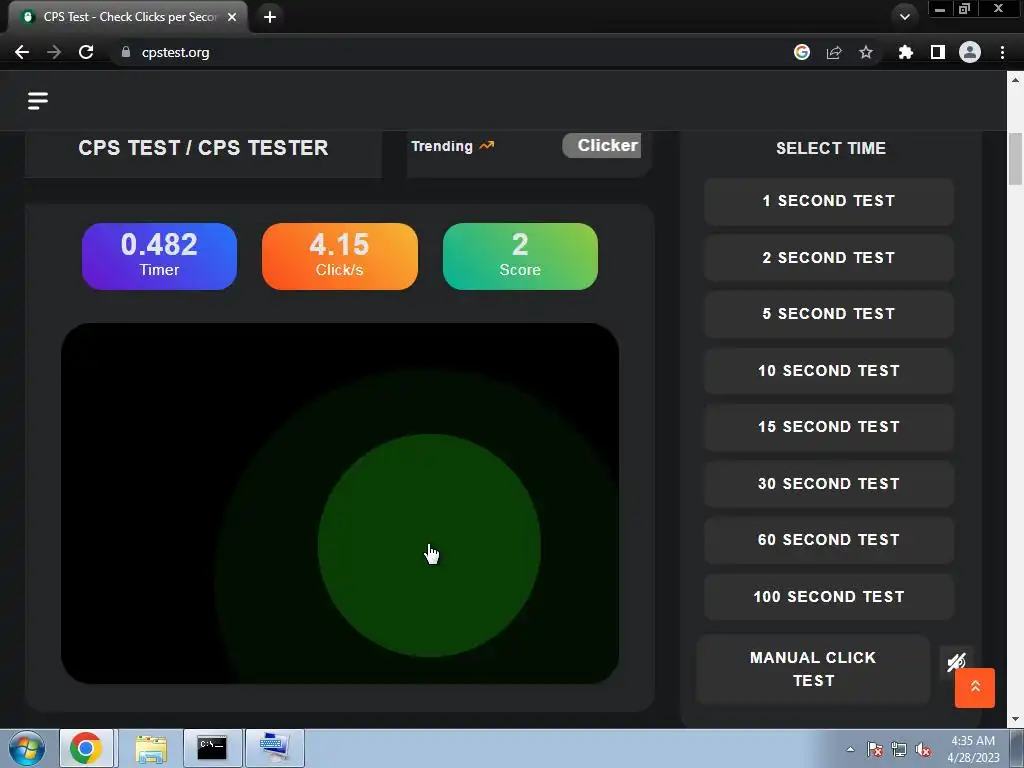Screen dimensions: 1024x768
Task: Open the Chrome profile avatar
Action: (970, 52)
